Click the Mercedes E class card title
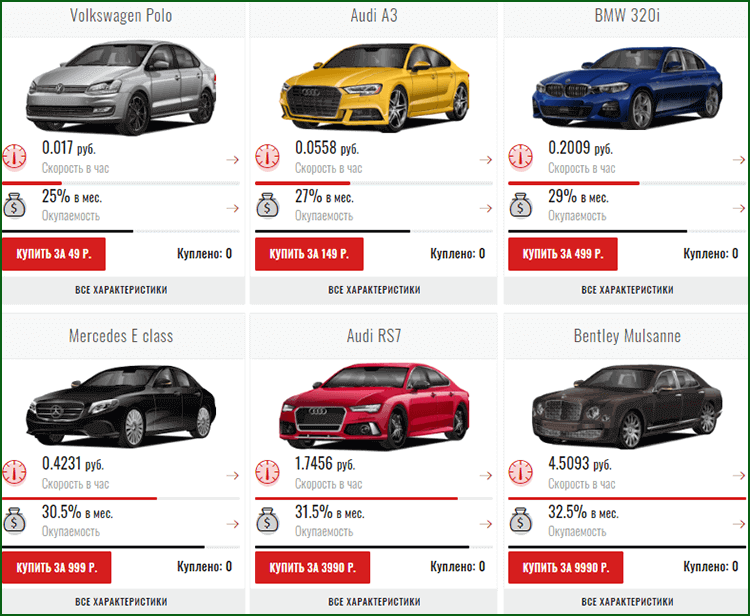 [x=121, y=336]
